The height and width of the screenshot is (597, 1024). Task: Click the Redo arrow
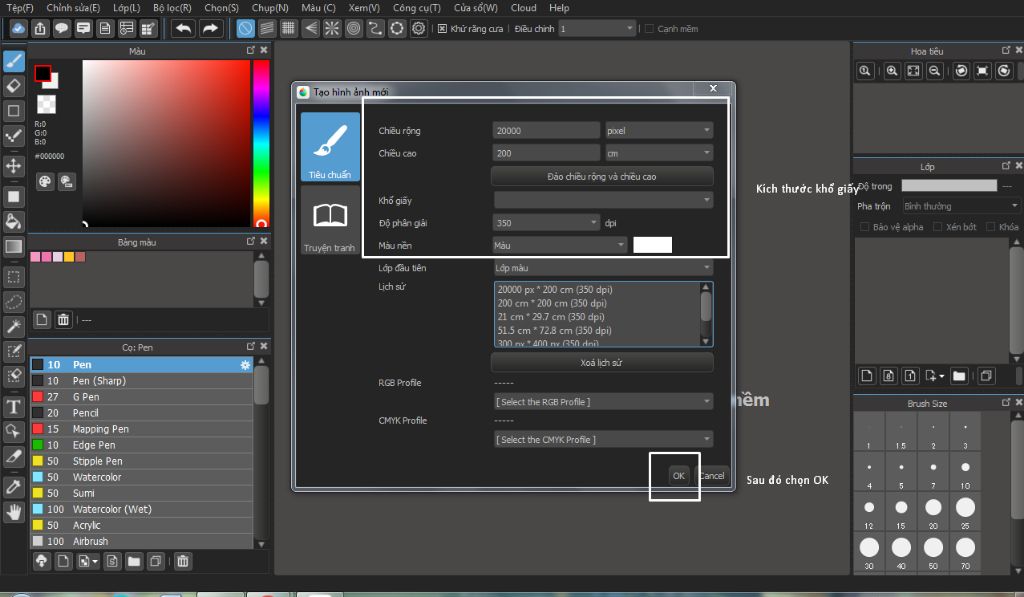tap(210, 29)
